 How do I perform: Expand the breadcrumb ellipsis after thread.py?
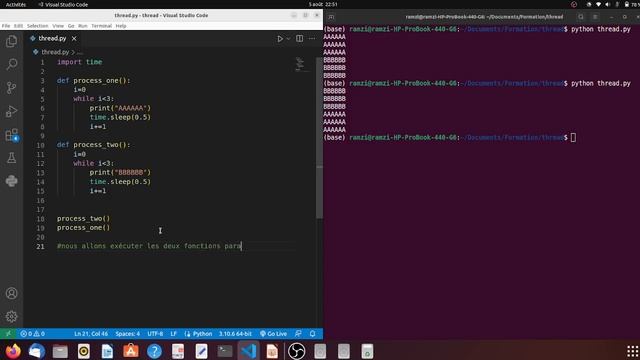tap(80, 52)
